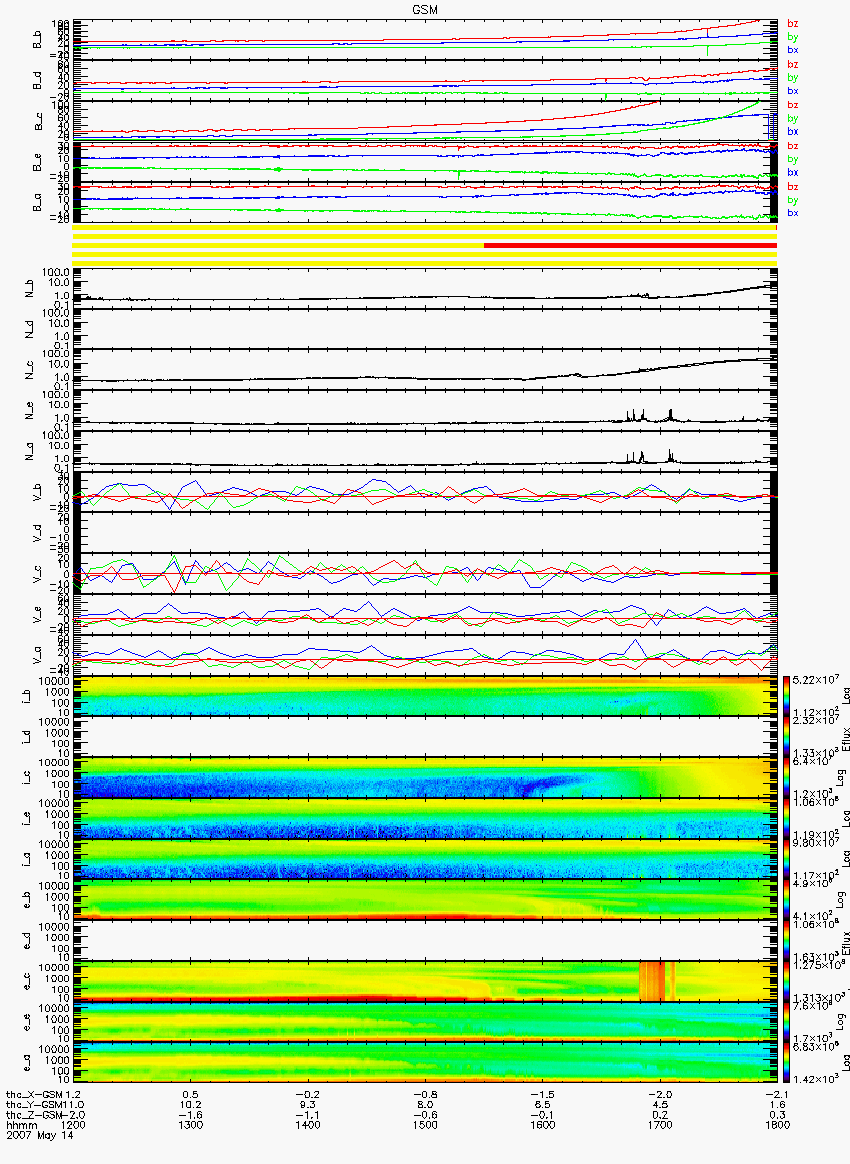Click the e_a panel color bar
850x1164 pixels.
coord(786,1062)
